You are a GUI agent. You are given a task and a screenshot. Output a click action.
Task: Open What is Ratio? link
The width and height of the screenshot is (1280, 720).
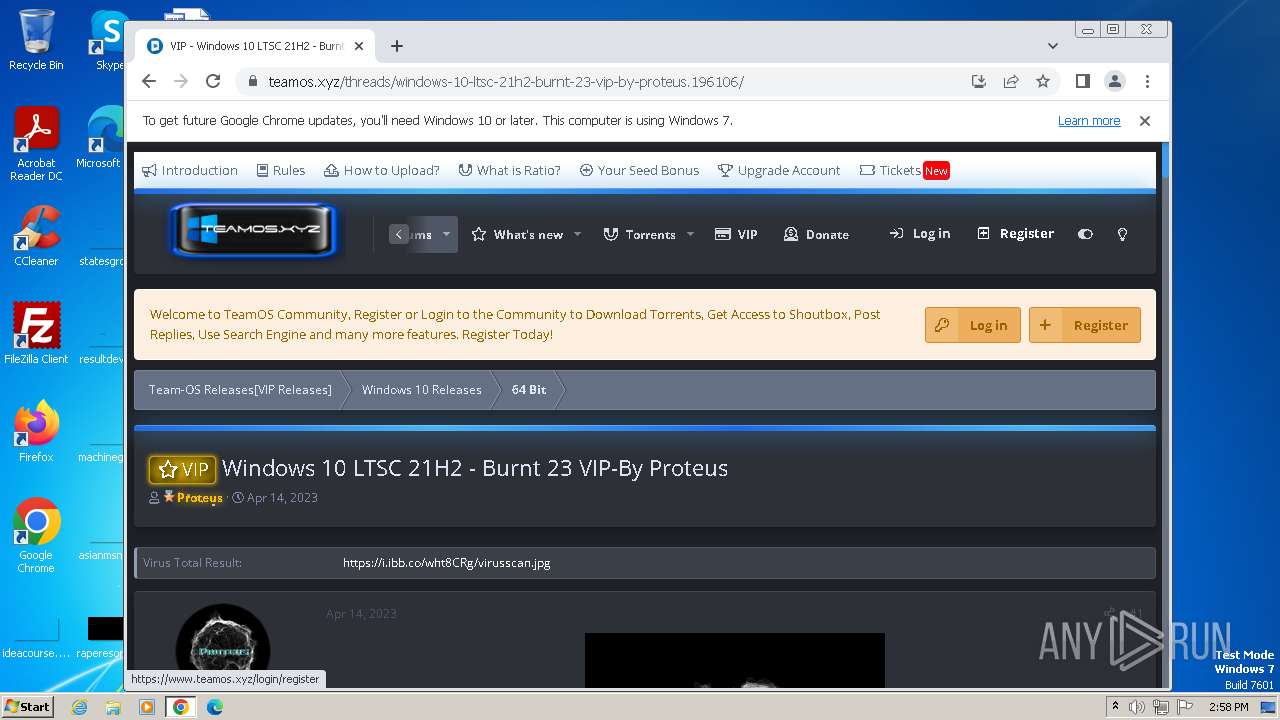(509, 170)
